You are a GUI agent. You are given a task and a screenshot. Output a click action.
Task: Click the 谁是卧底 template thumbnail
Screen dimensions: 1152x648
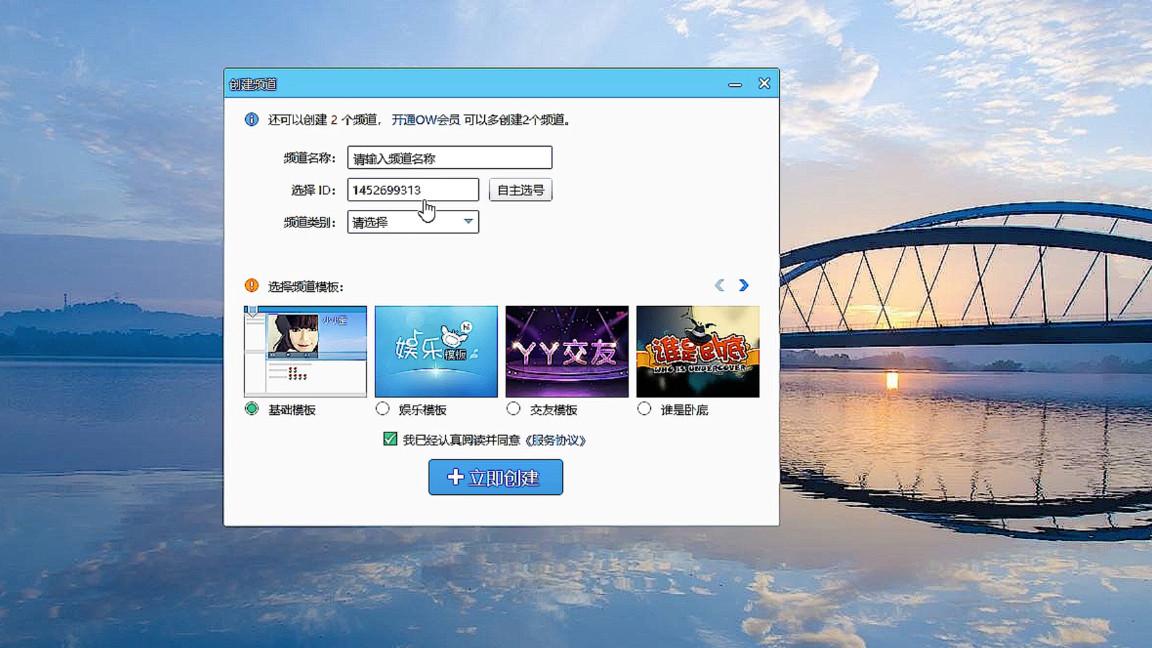[697, 350]
